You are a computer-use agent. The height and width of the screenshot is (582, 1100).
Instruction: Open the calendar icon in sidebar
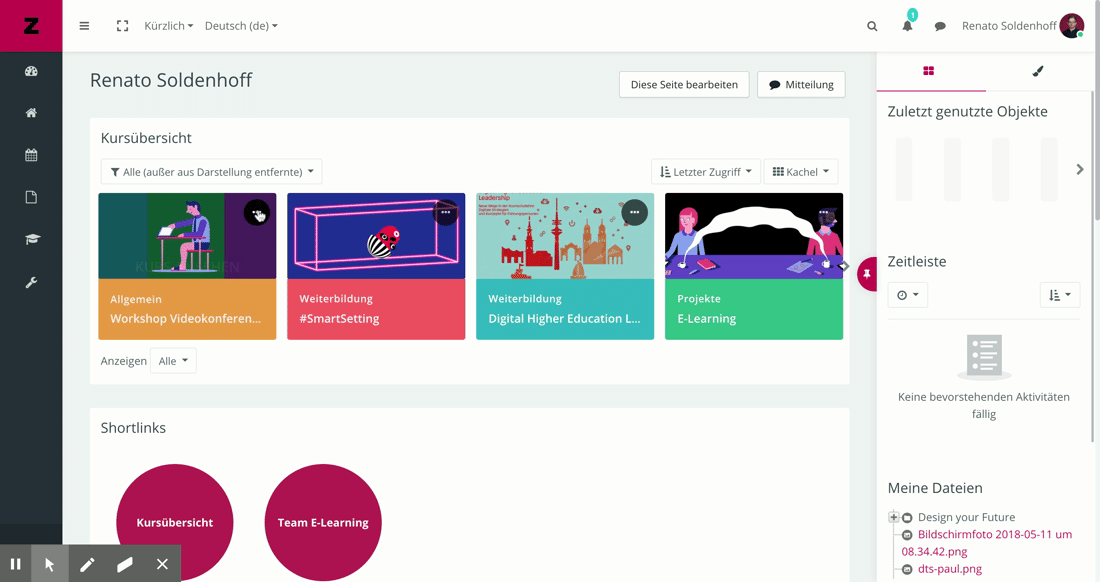(x=31, y=155)
